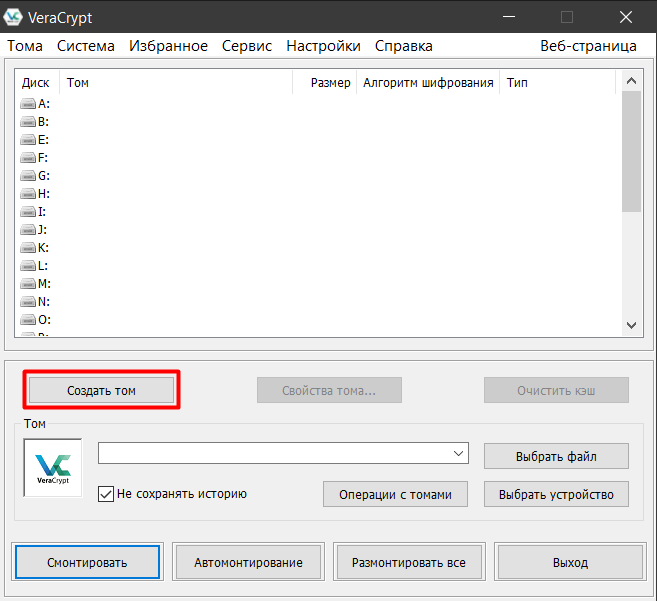Toggle 'Не сохранять историю' checkbox
The width and height of the screenshot is (657, 601).
pos(106,494)
